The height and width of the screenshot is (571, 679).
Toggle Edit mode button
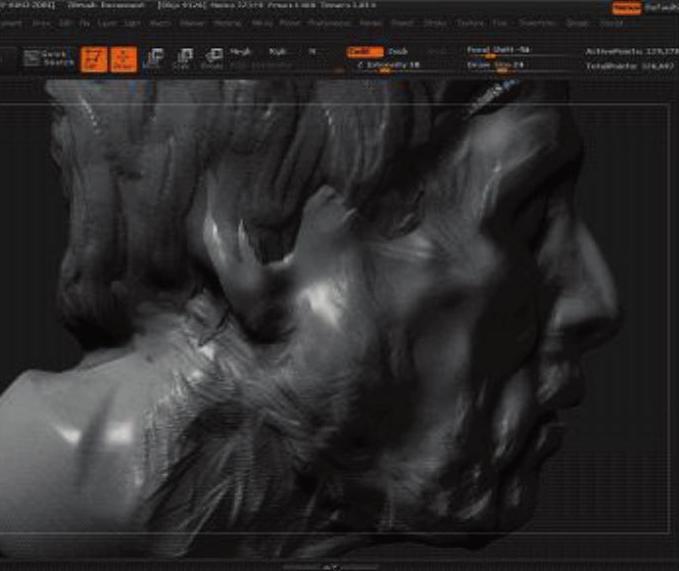(x=94, y=60)
